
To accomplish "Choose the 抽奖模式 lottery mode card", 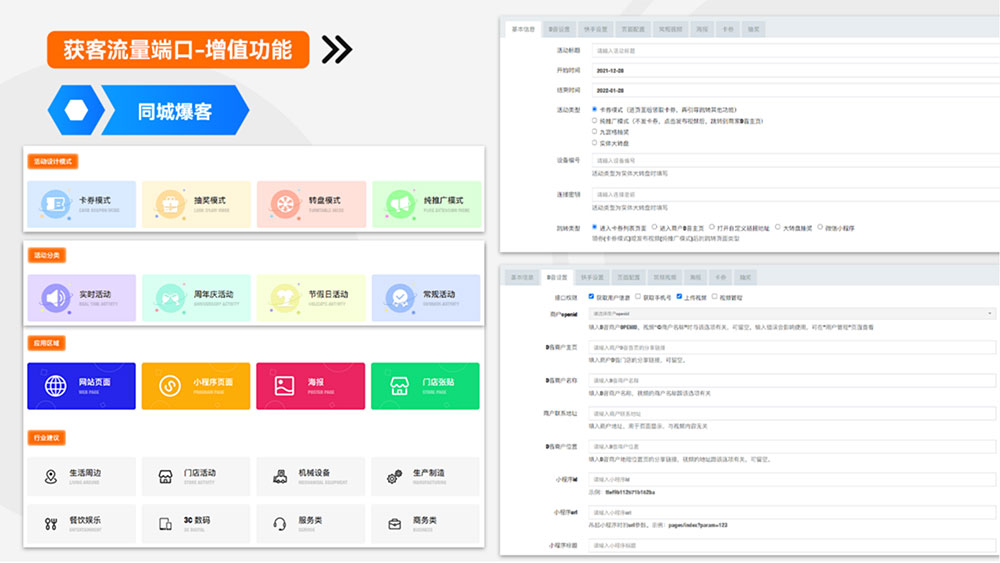I will [196, 203].
